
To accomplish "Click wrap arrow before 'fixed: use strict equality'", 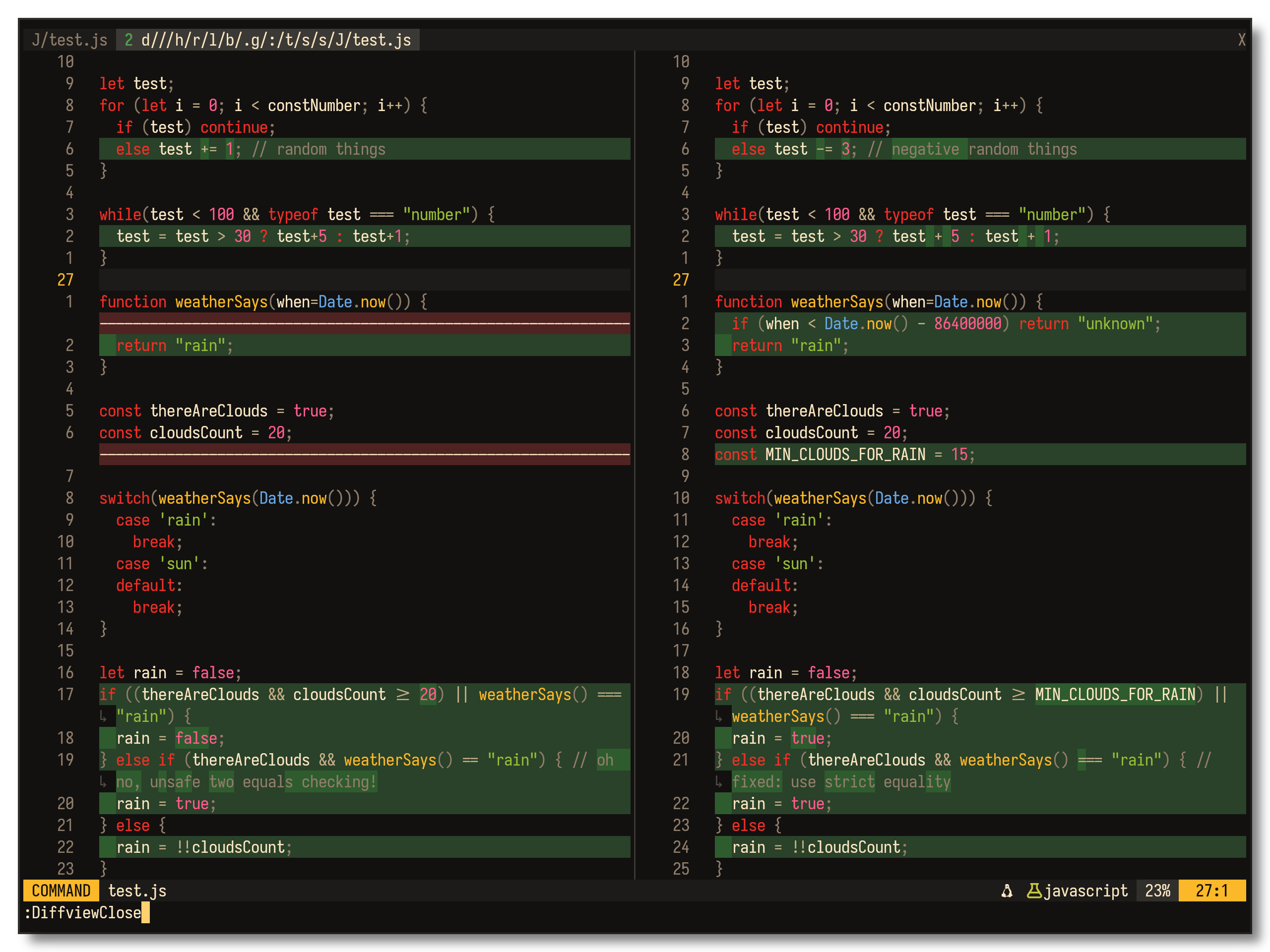I will 719,781.
